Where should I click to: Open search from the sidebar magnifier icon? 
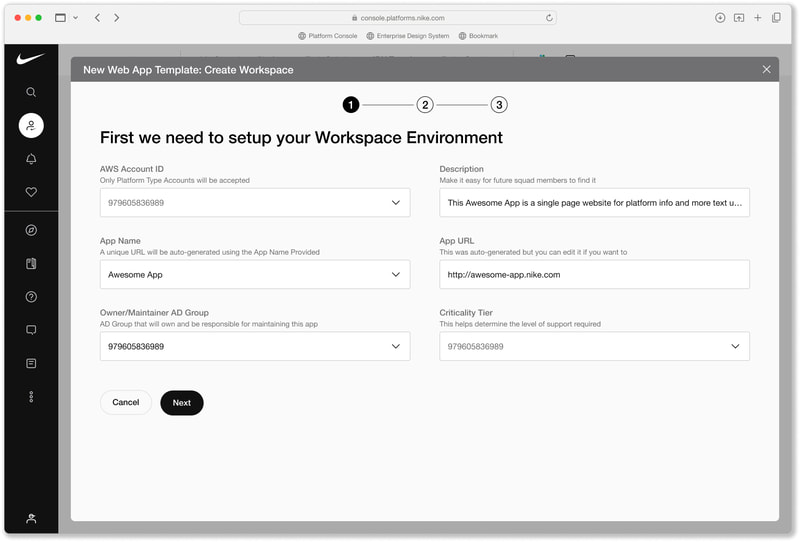point(31,92)
